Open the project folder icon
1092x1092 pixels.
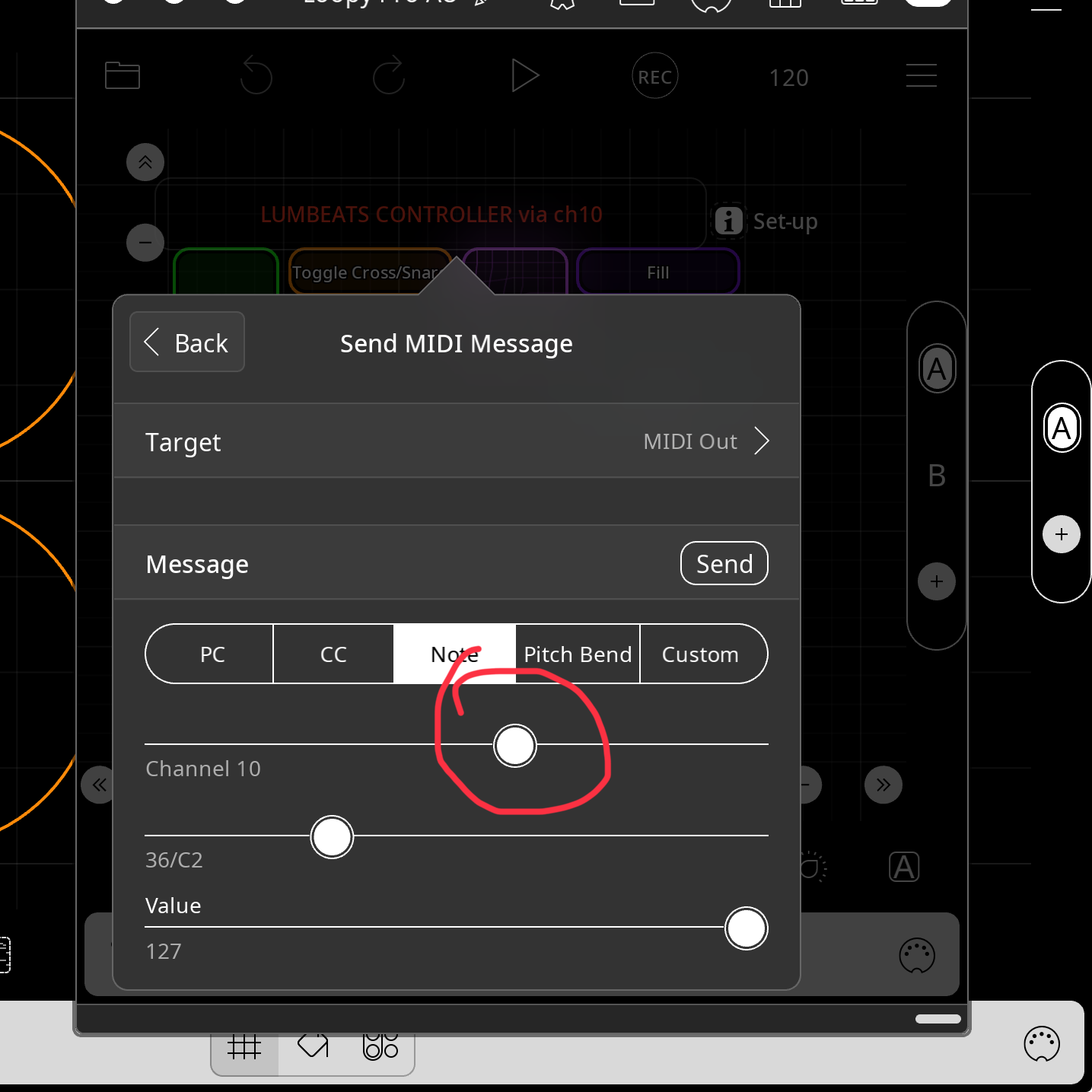tap(122, 75)
